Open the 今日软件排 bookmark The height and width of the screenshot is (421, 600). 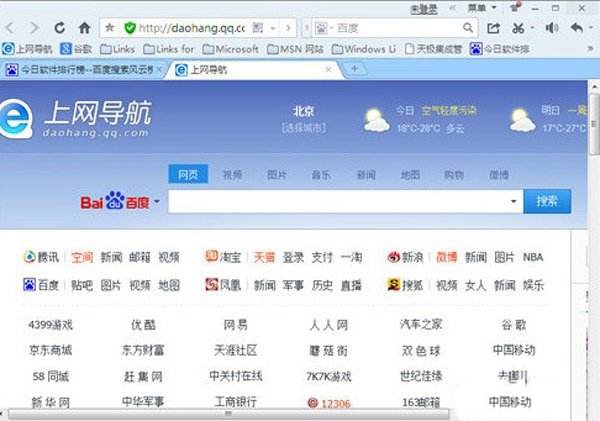pos(499,49)
